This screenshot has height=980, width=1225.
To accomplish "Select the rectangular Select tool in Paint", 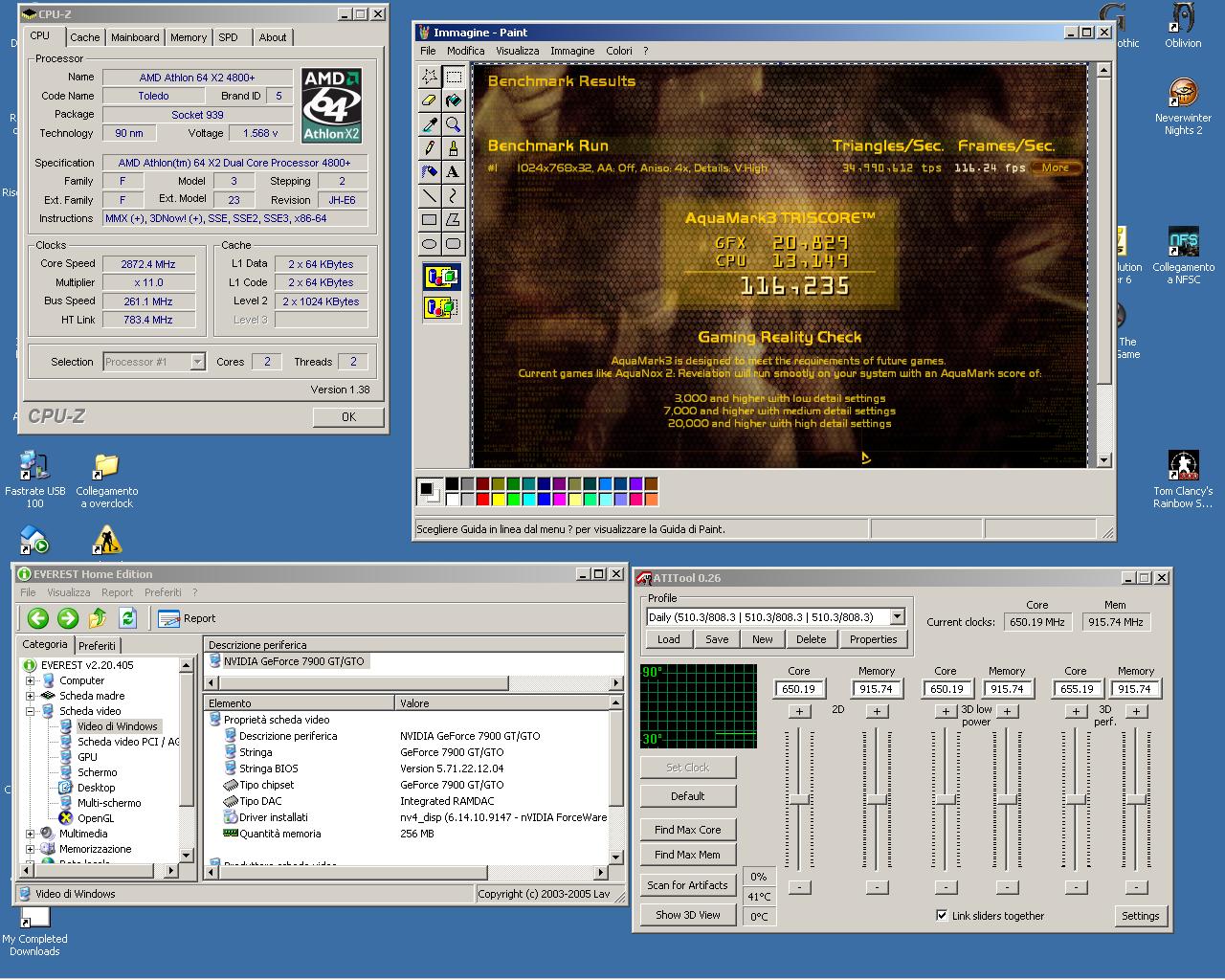I will 454,77.
